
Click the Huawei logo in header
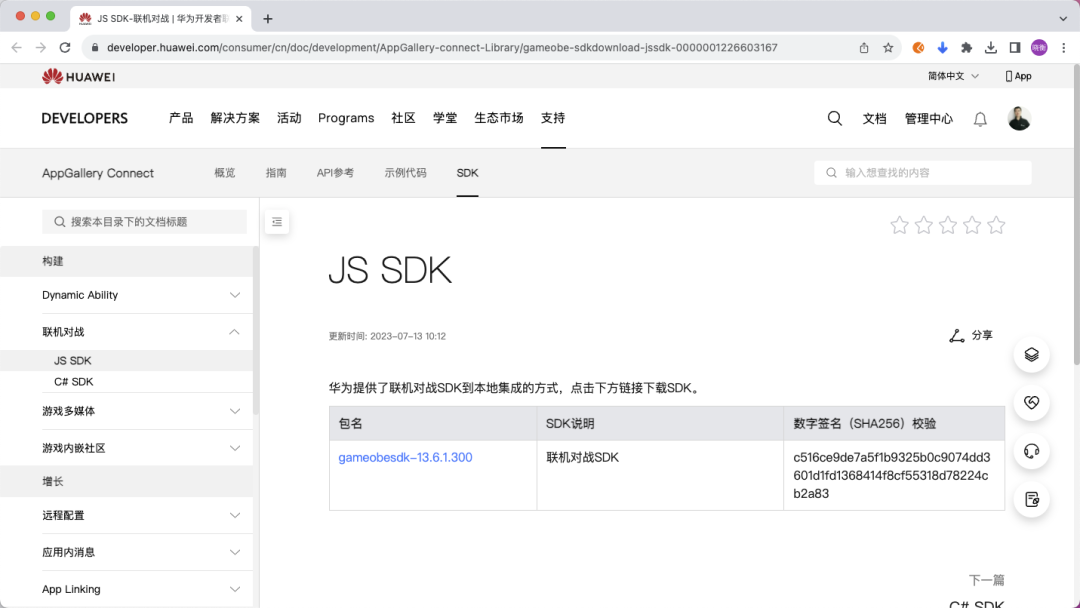pos(78,76)
